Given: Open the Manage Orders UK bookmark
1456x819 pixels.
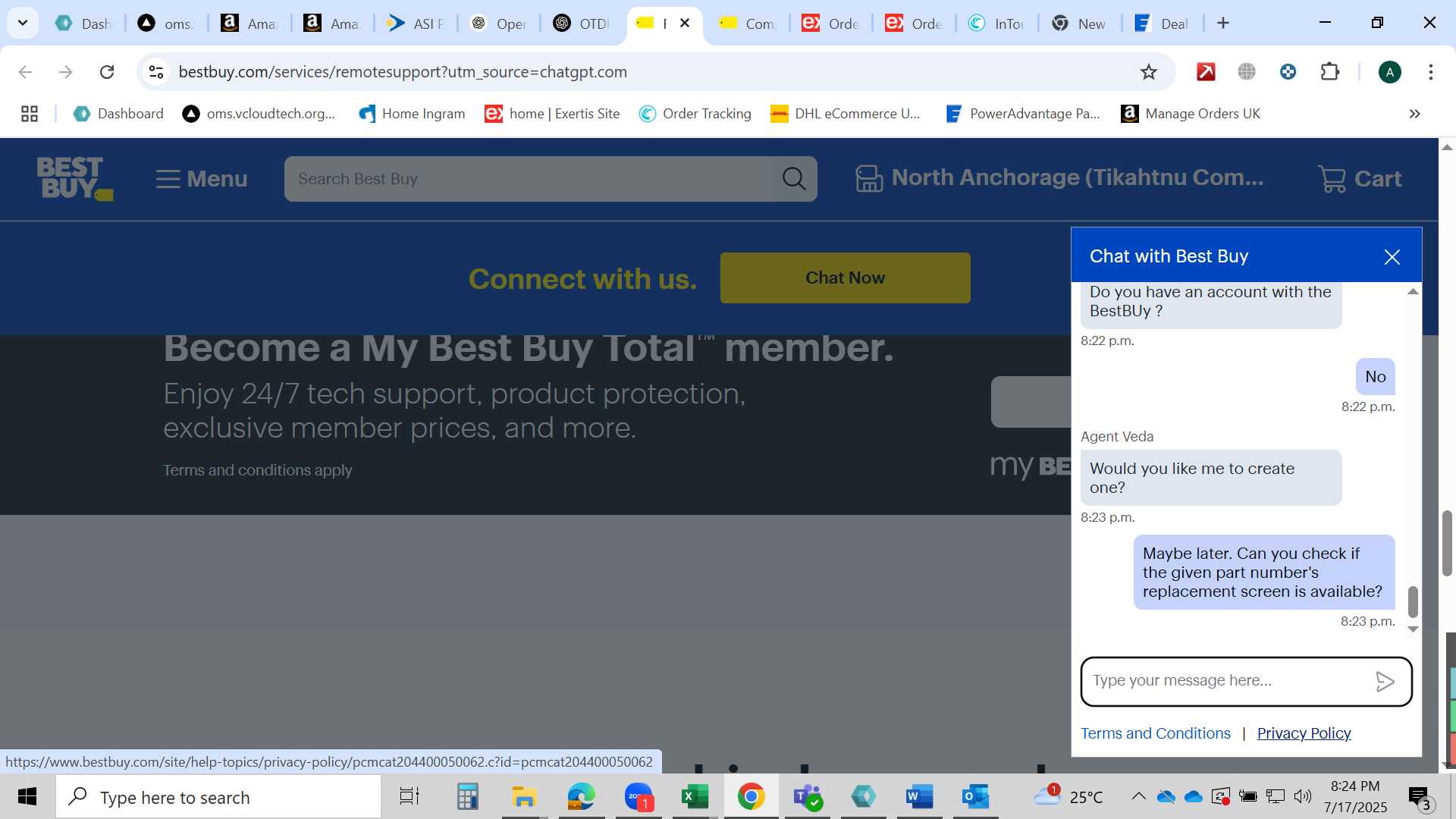Looking at the screenshot, I should click(x=1191, y=114).
